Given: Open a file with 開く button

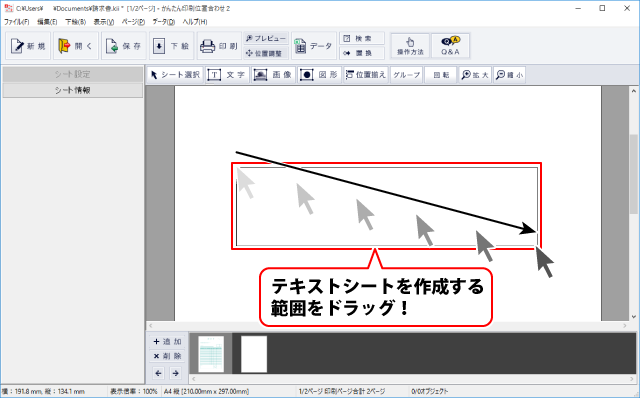Looking at the screenshot, I should (x=76, y=46).
